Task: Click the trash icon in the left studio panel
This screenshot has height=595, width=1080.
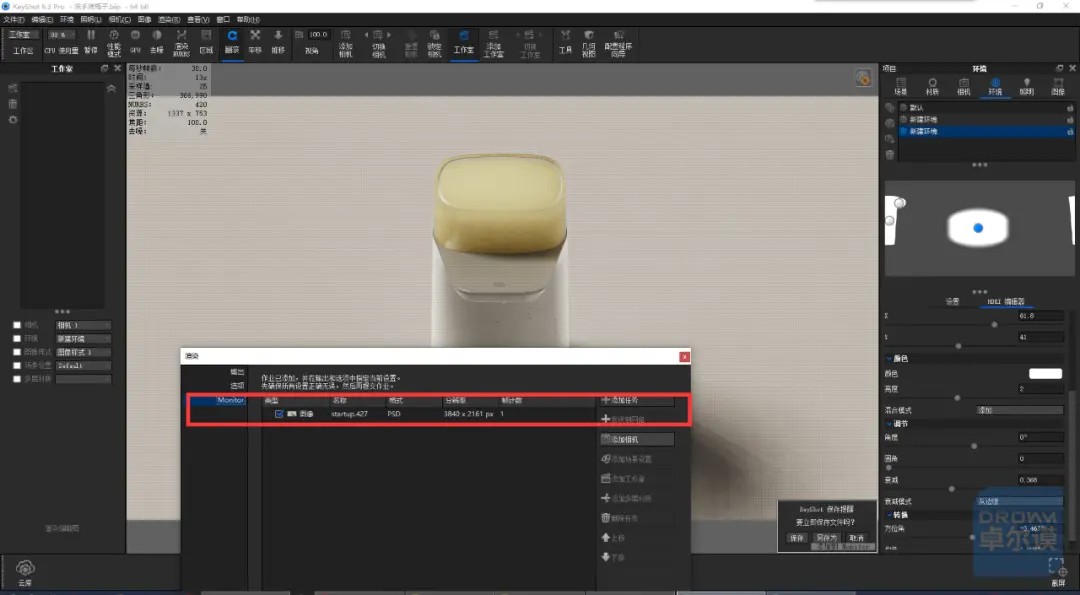Action: point(12,104)
